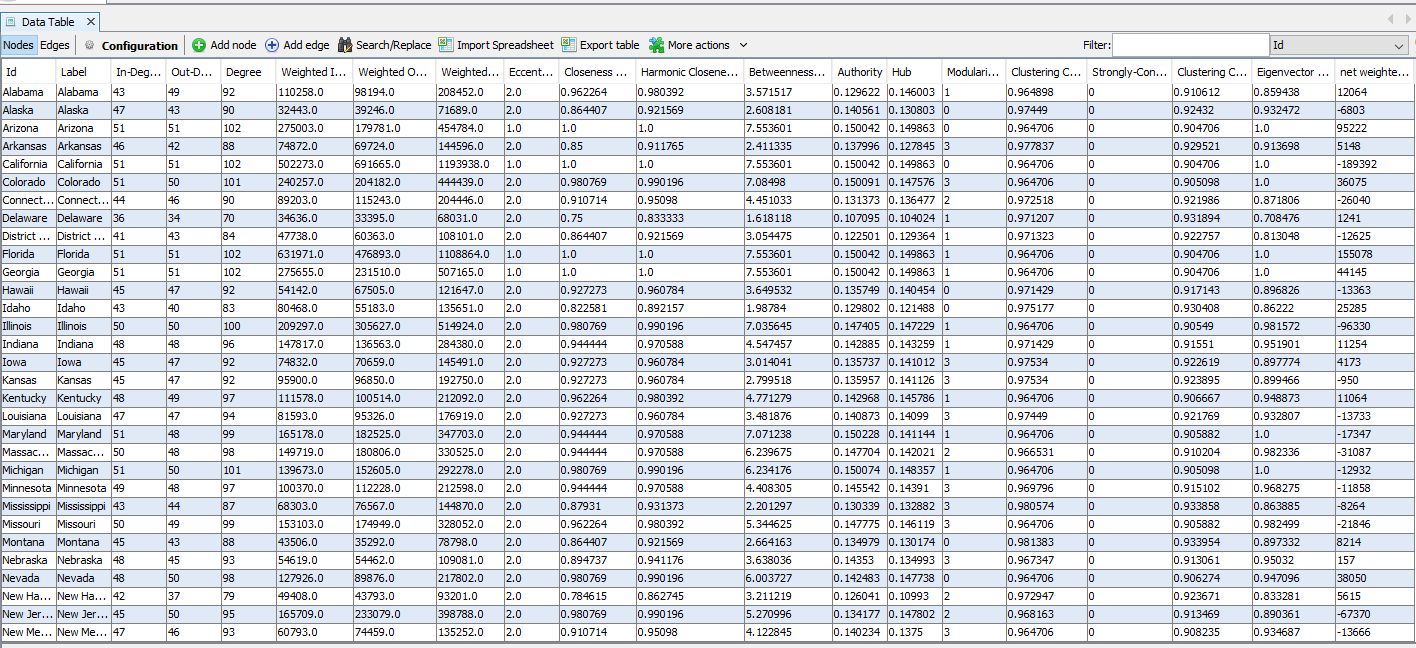Click the Weighted O... column header
Image resolution: width=1416 pixels, height=648 pixels.
[395, 72]
